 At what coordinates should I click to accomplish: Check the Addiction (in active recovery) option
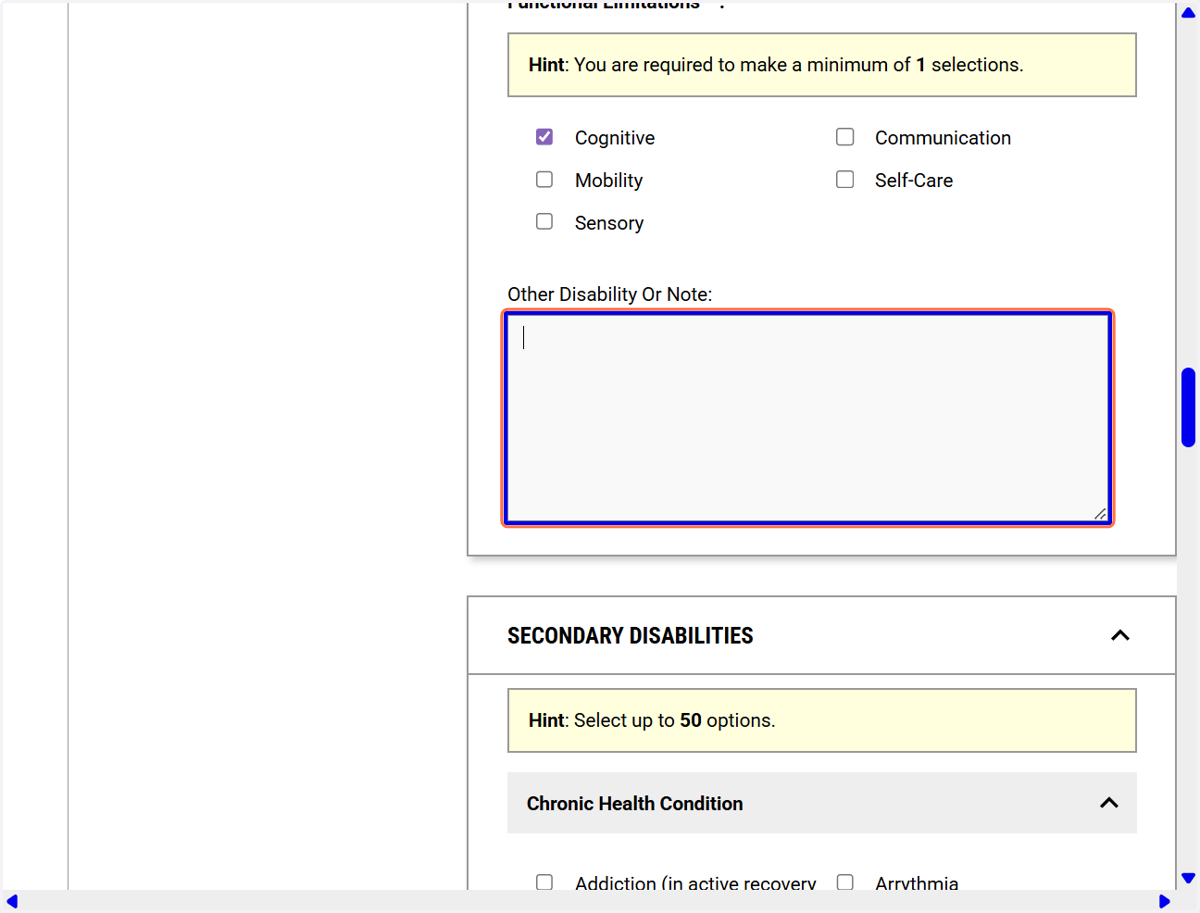tap(544, 882)
